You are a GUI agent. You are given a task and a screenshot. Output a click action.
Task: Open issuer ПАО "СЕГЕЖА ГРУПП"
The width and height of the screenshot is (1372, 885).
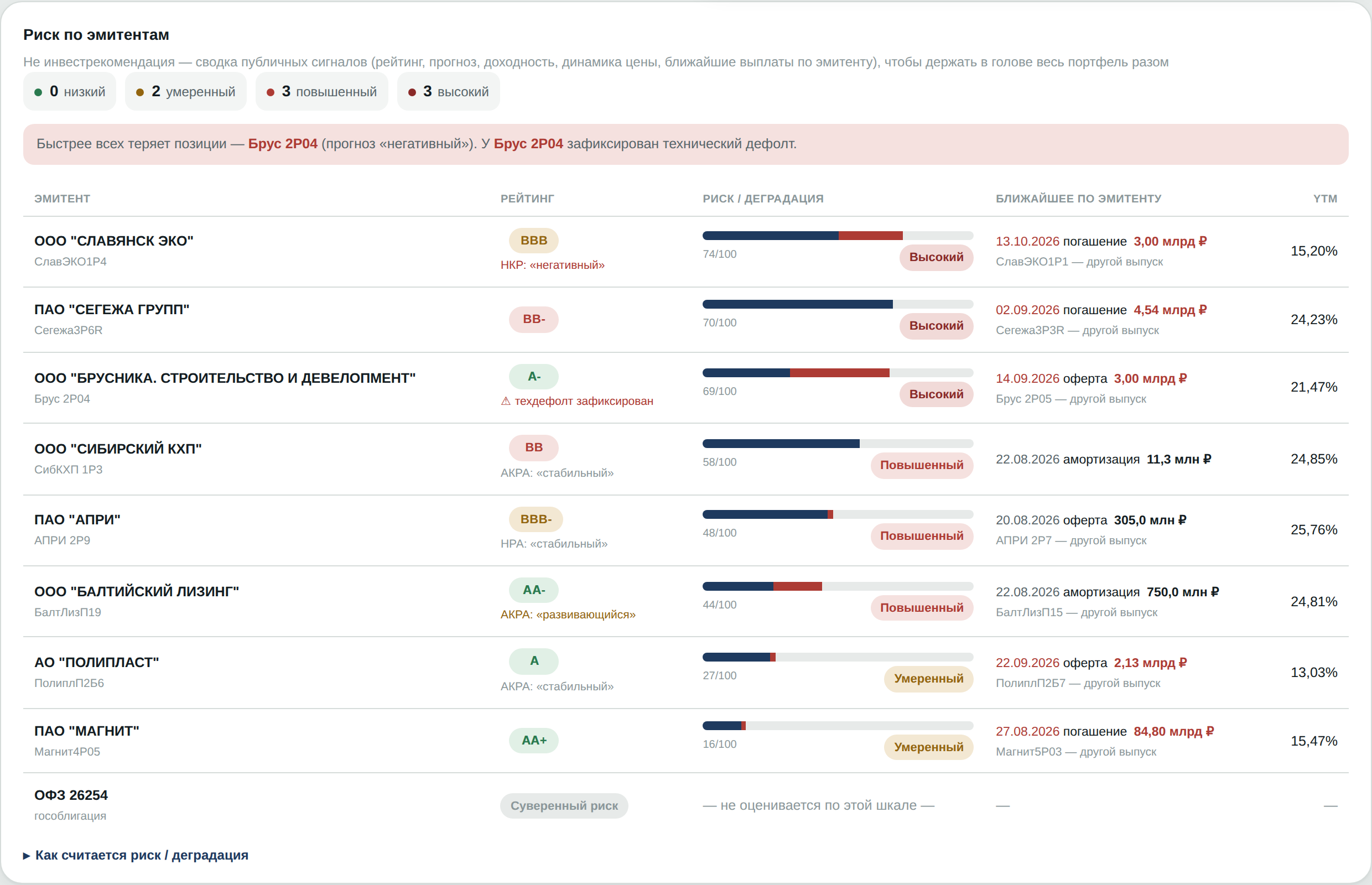tap(112, 310)
